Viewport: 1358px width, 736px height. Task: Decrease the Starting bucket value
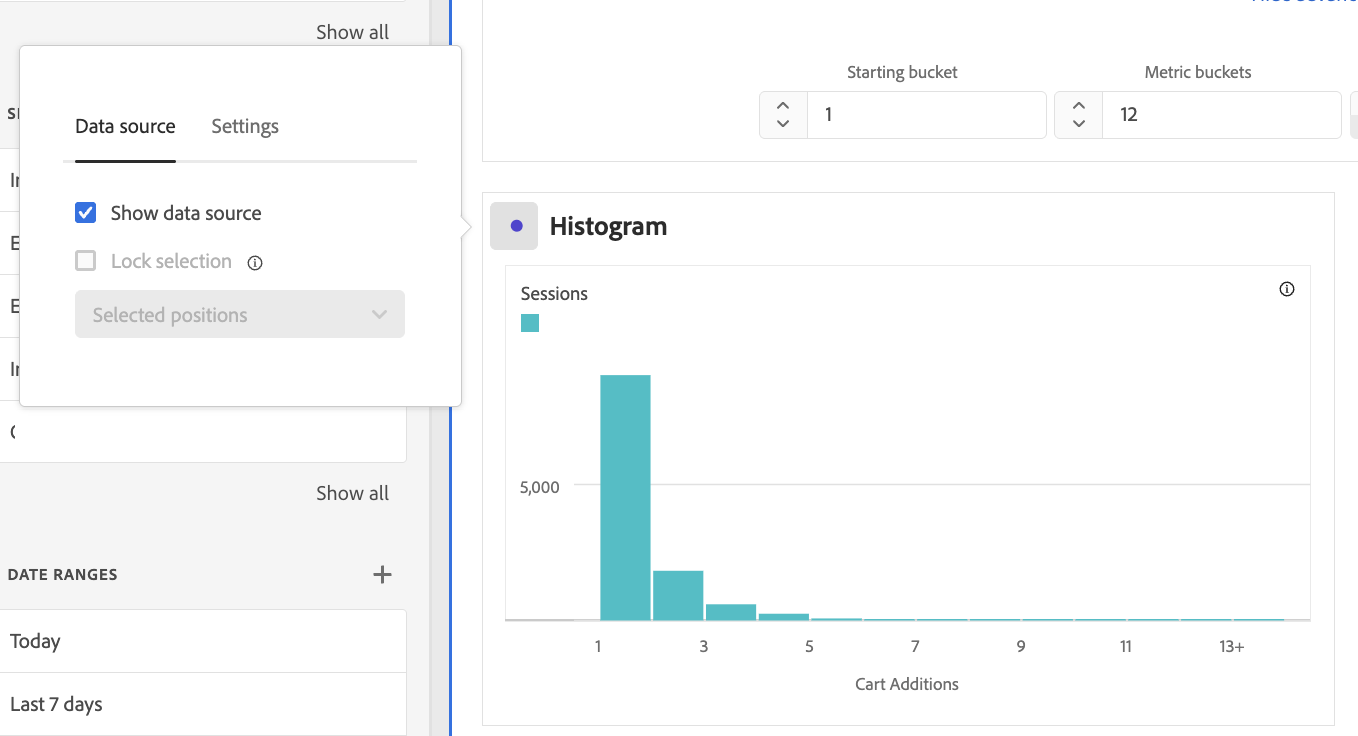783,125
